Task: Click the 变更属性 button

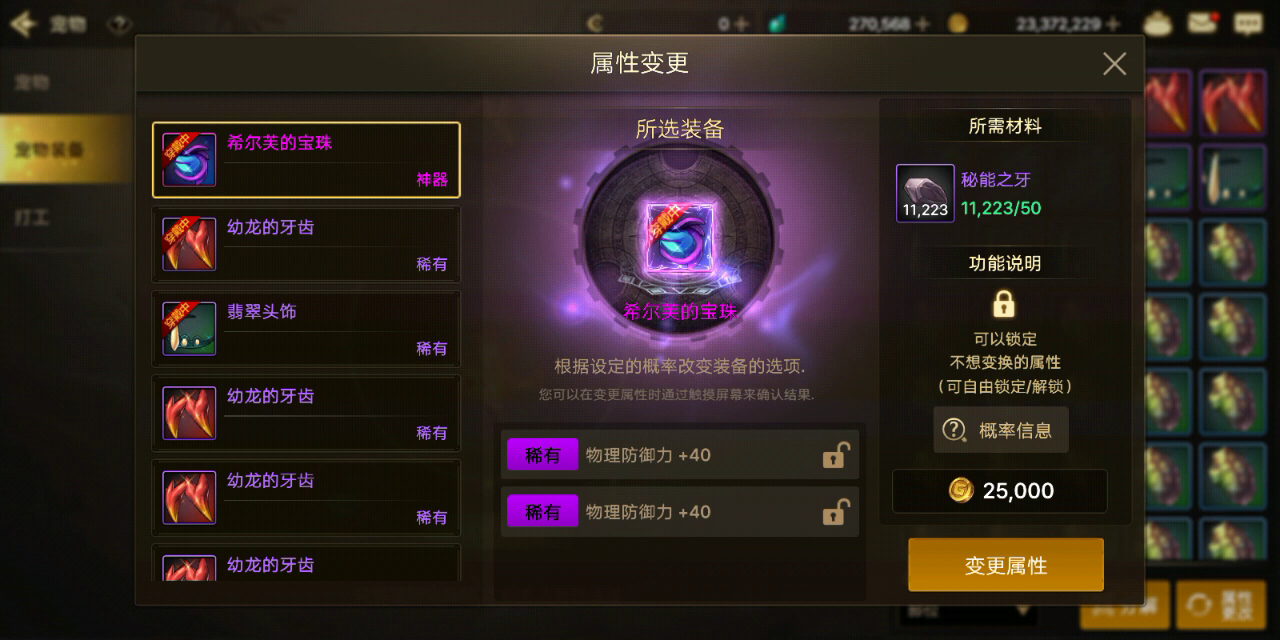Action: (x=1006, y=565)
